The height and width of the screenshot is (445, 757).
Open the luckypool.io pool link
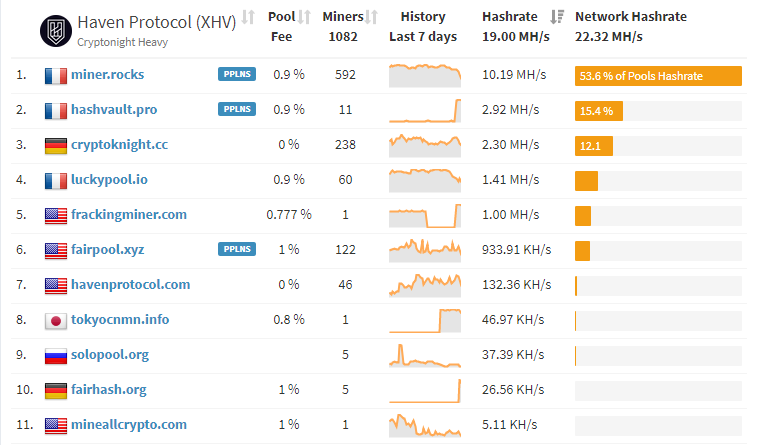coord(109,180)
